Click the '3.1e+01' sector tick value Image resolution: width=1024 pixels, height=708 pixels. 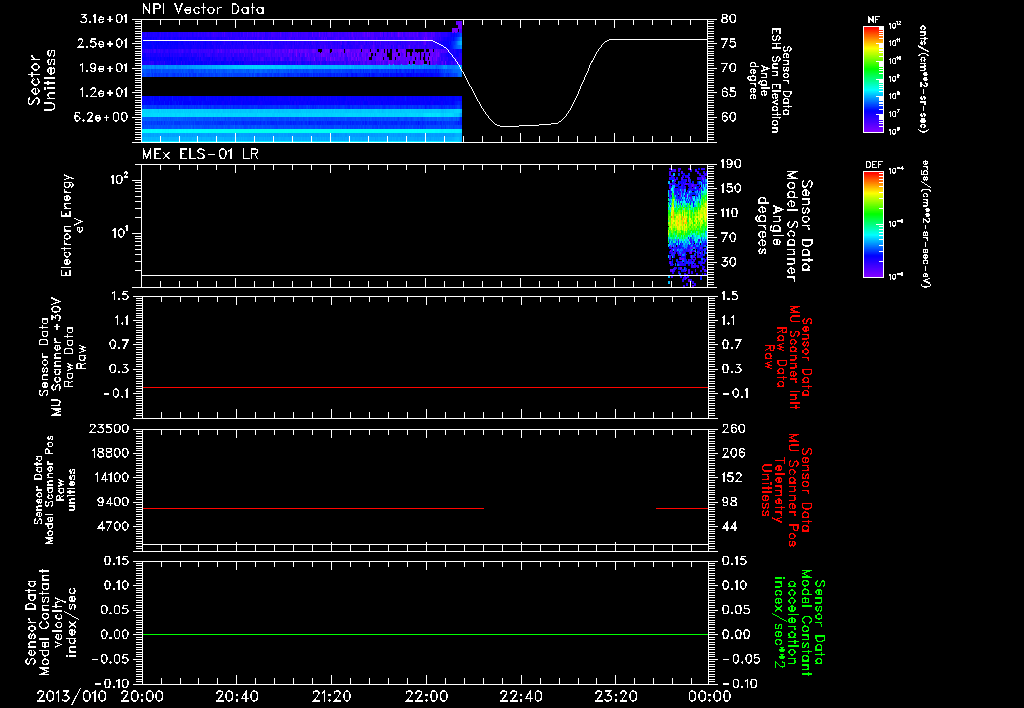tap(103, 18)
